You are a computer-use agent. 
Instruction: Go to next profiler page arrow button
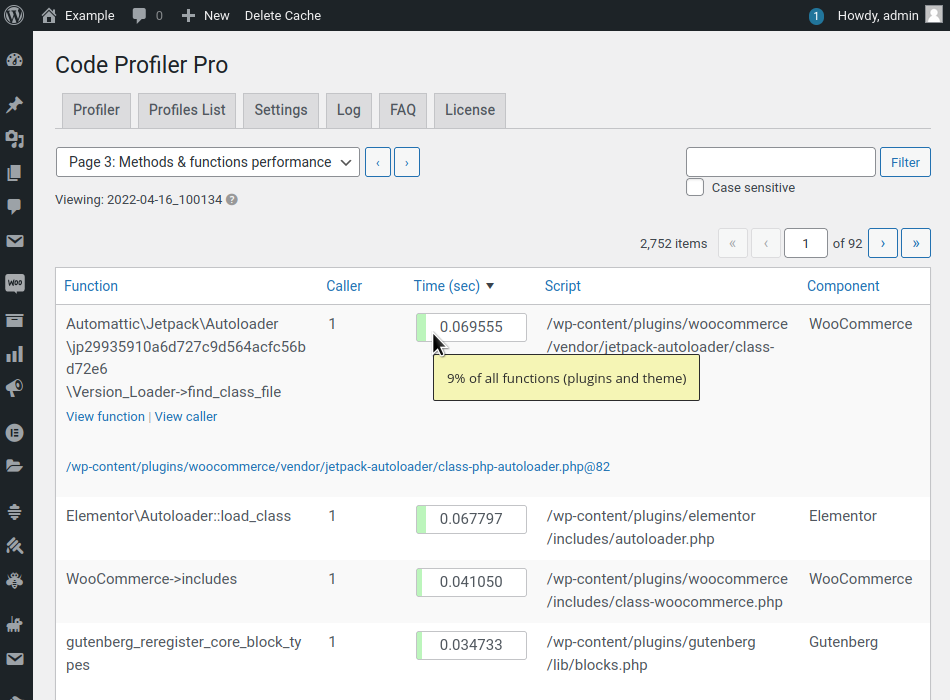407,162
